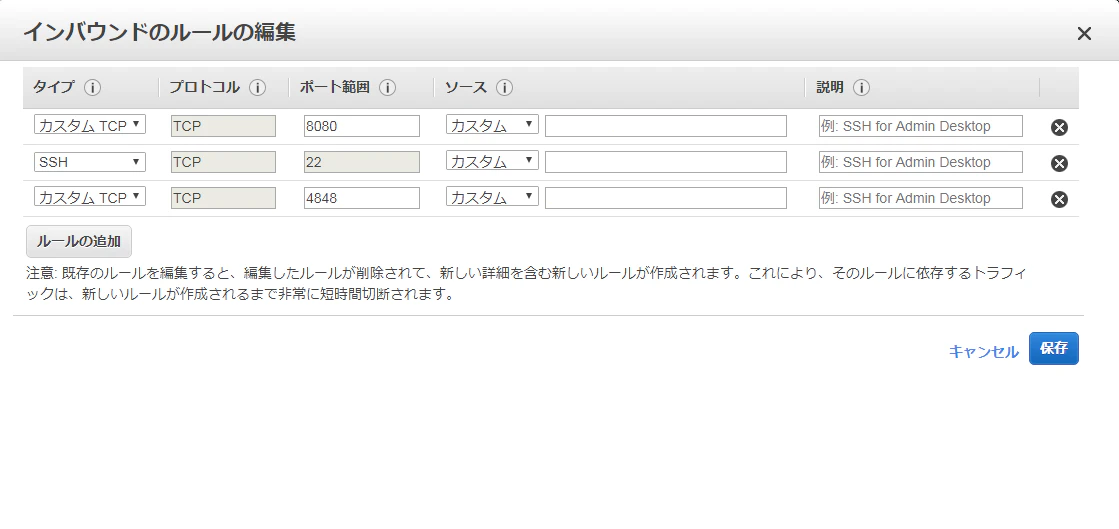Click the info icon next to ソース

click(x=505, y=88)
